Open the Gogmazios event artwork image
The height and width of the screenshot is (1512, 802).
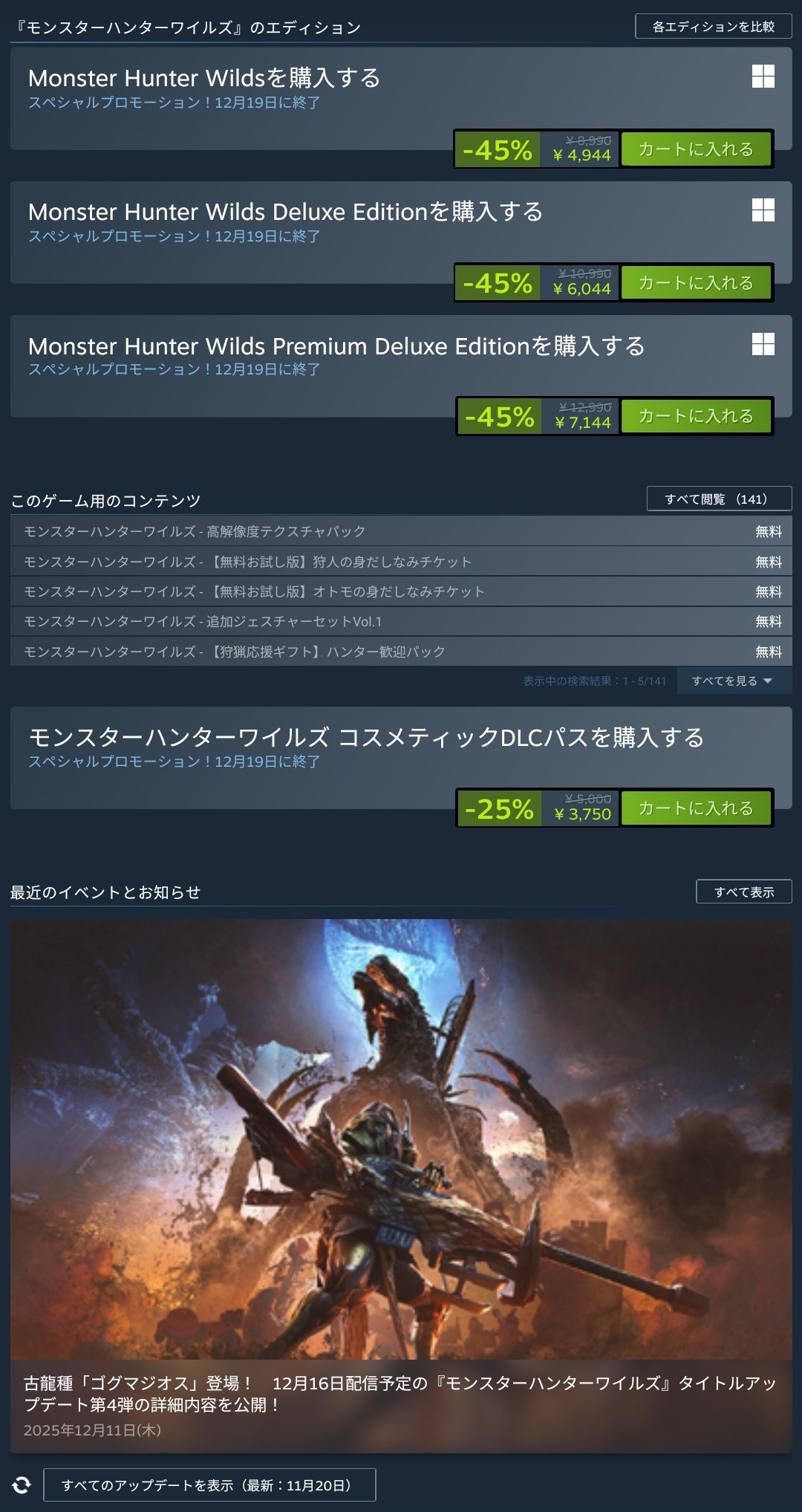click(x=401, y=1139)
